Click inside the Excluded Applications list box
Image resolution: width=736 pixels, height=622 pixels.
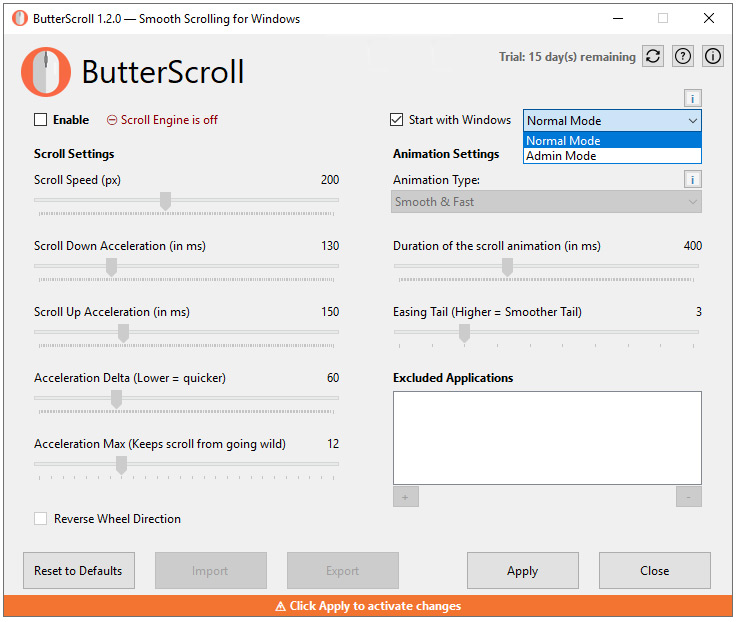547,438
